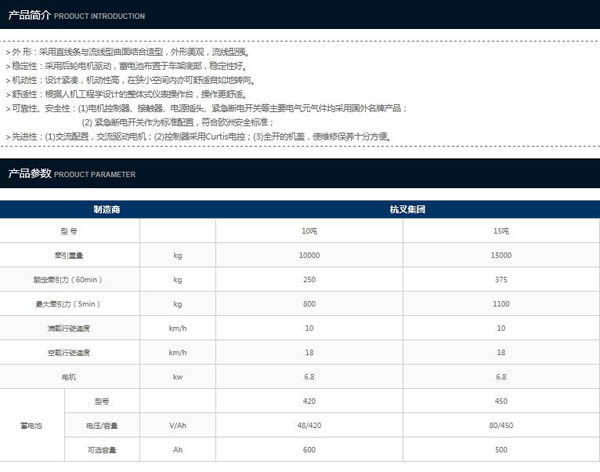Select the 10吨 model column cell
600x472 pixels.
pos(309,231)
